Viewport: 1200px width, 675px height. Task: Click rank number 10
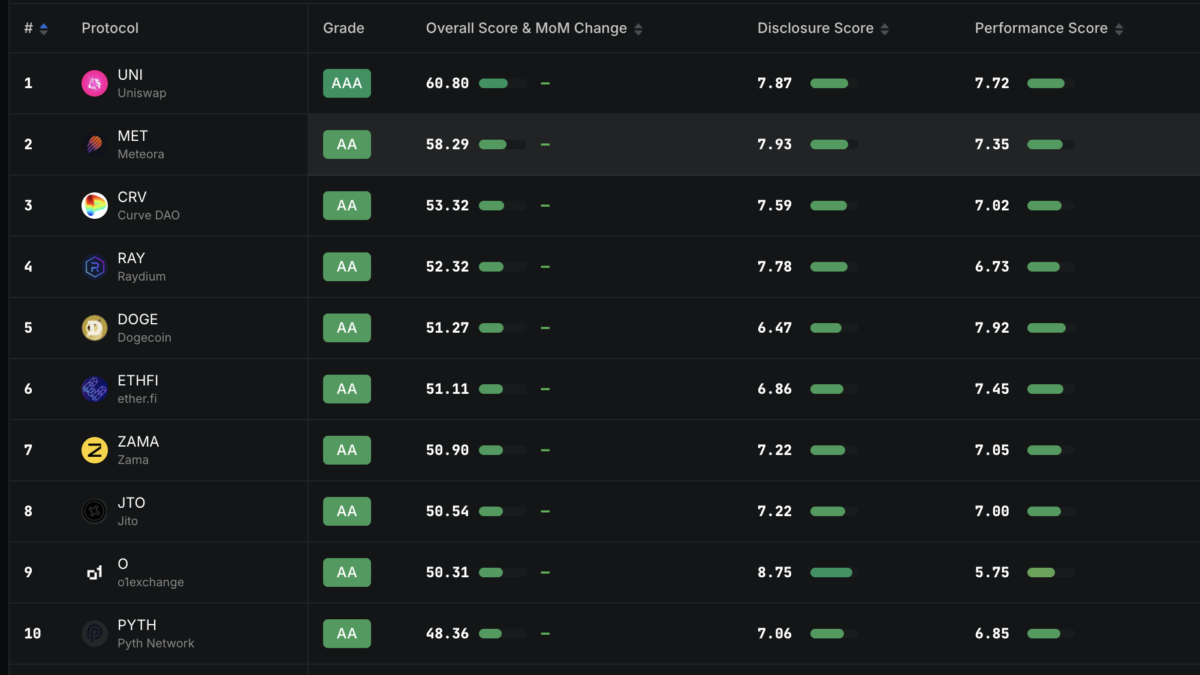tap(33, 633)
